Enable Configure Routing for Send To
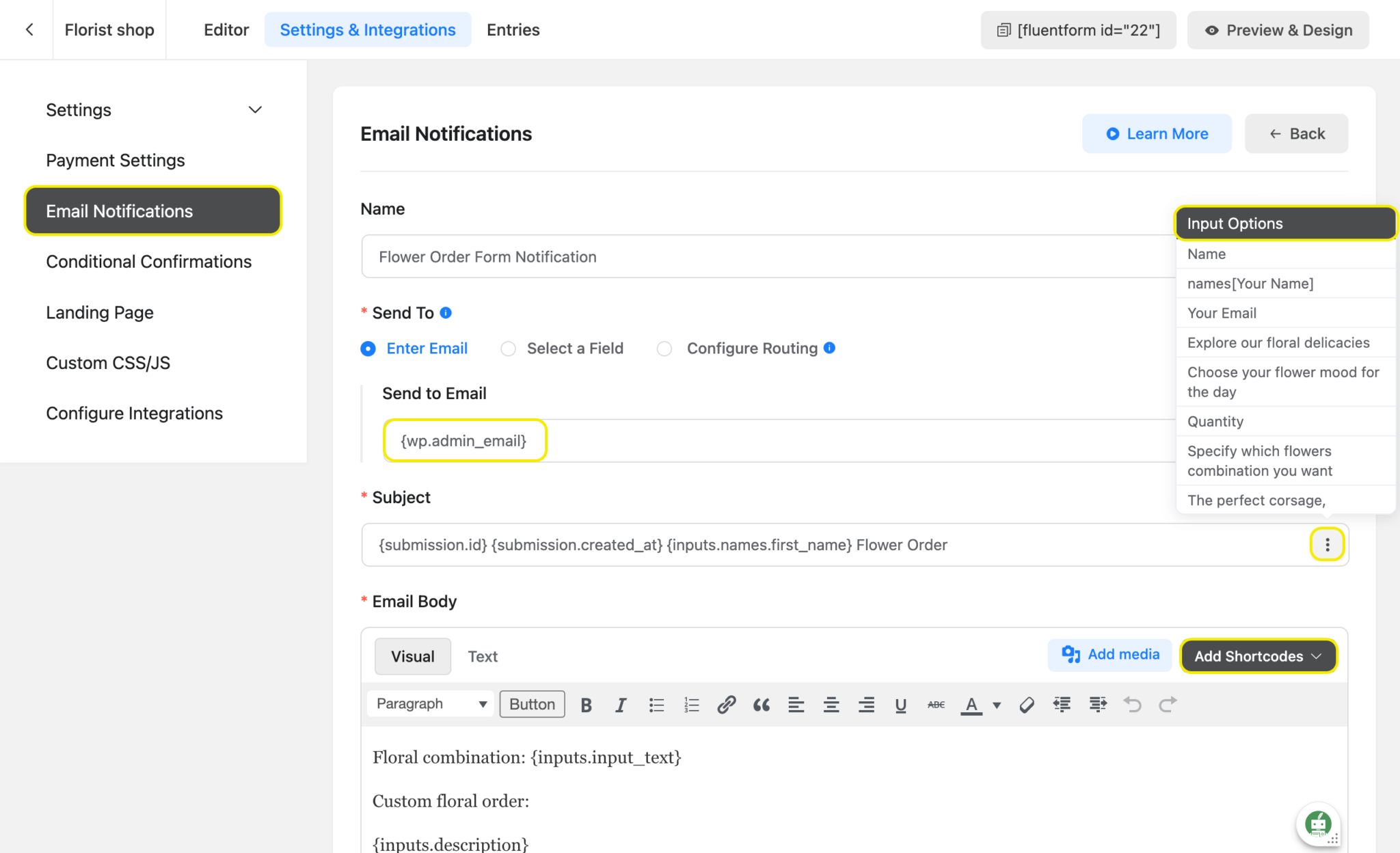 click(x=664, y=349)
